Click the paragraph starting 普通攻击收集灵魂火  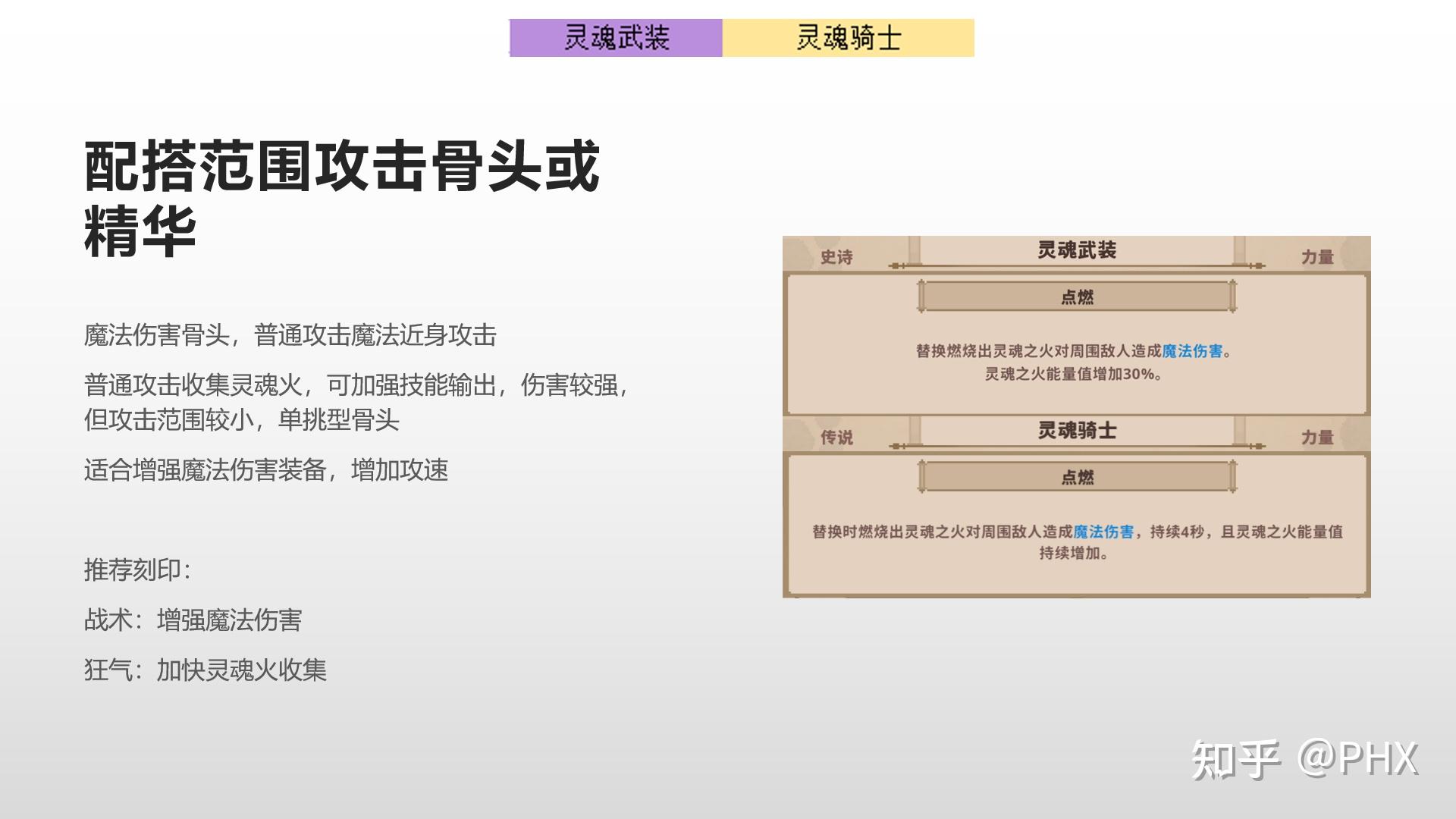[x=356, y=402]
